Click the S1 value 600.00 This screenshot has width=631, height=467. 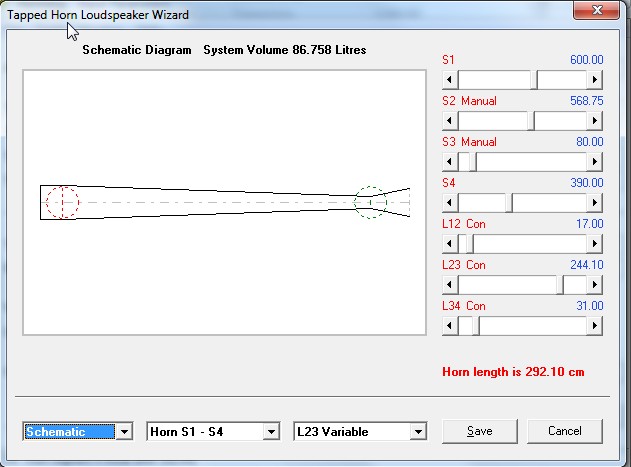click(586, 60)
